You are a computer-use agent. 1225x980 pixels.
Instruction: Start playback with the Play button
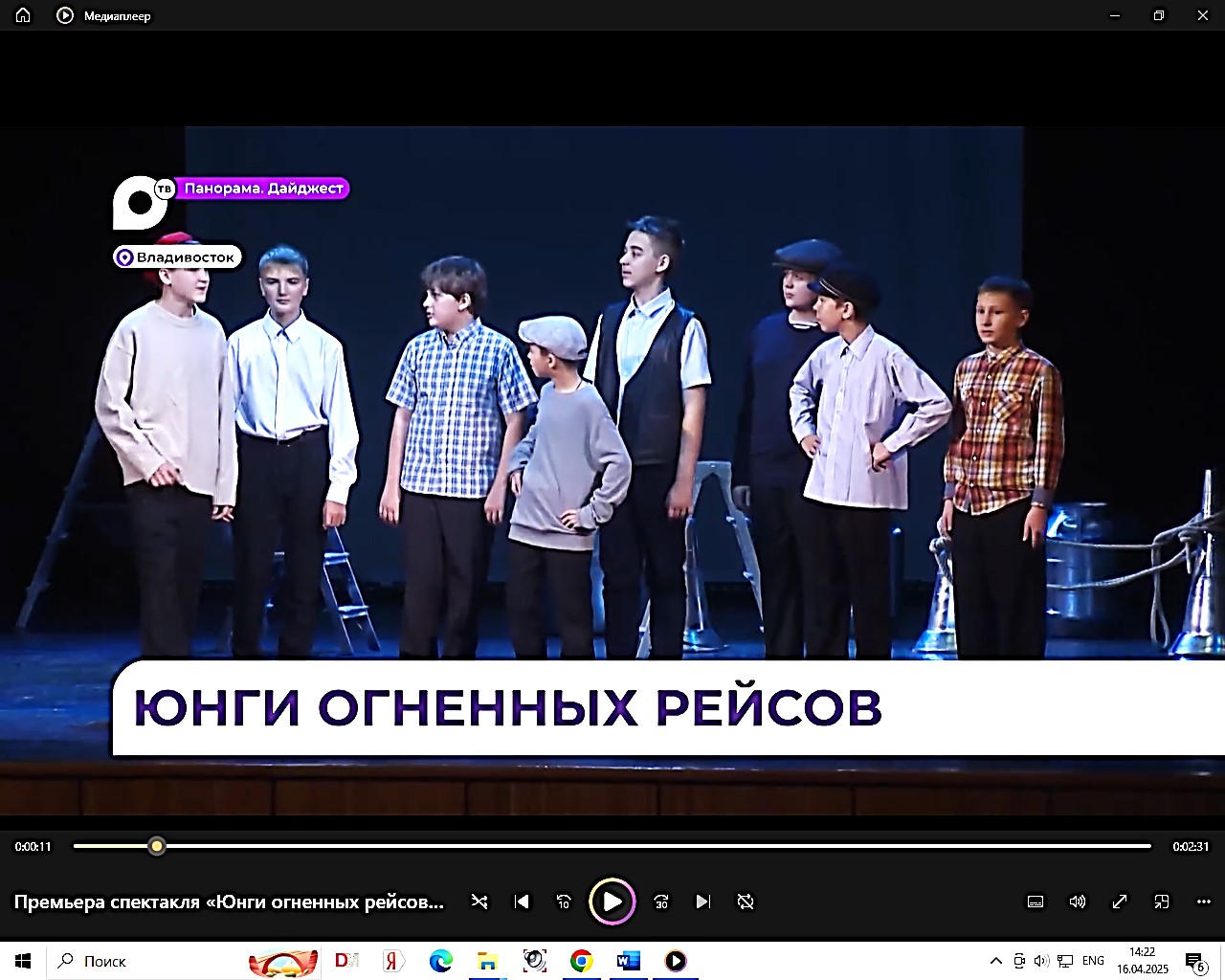(612, 902)
